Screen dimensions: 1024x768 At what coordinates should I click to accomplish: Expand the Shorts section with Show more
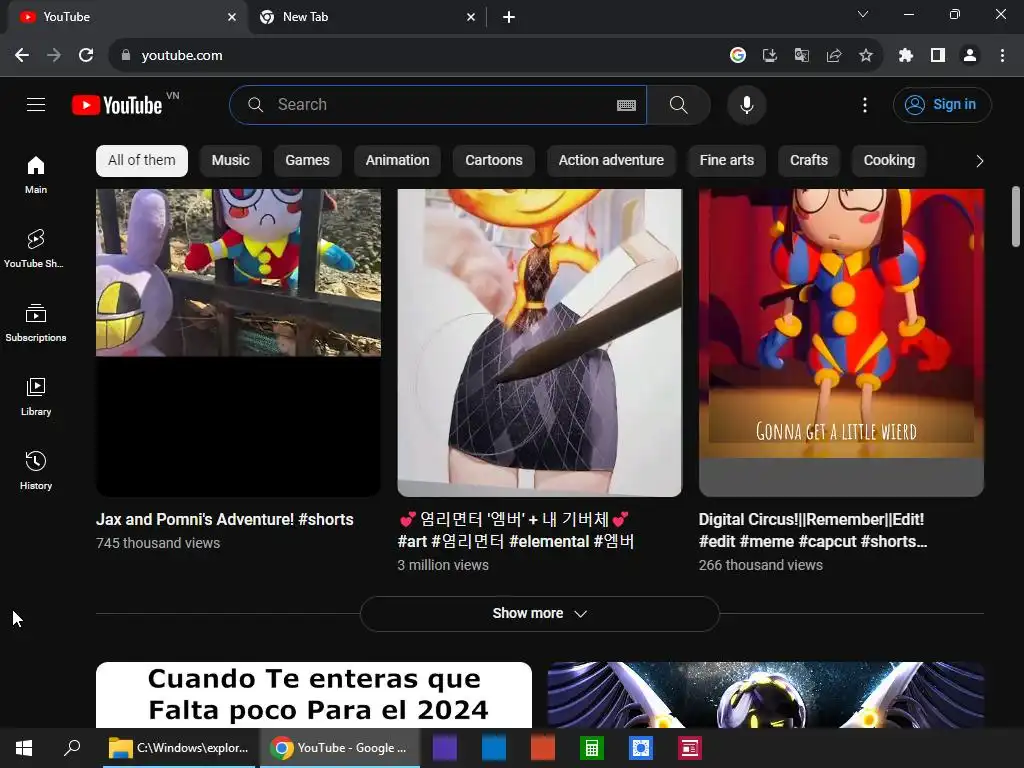pyautogui.click(x=539, y=614)
